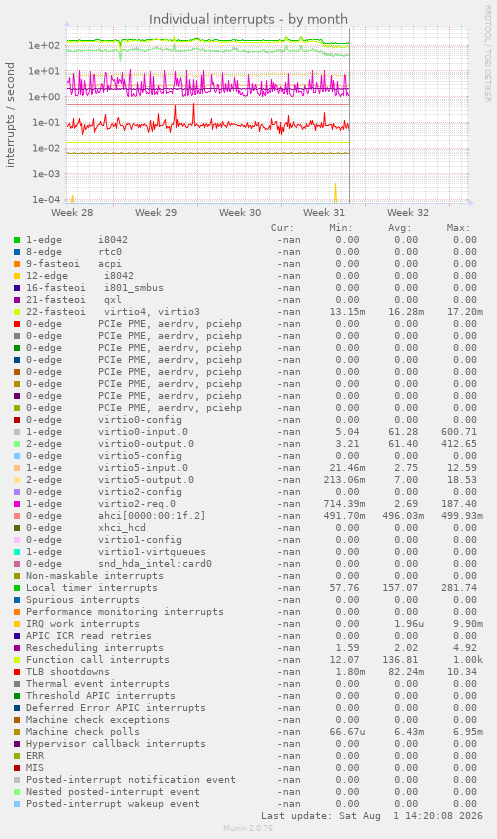Click the Max column header

[x=458, y=228]
